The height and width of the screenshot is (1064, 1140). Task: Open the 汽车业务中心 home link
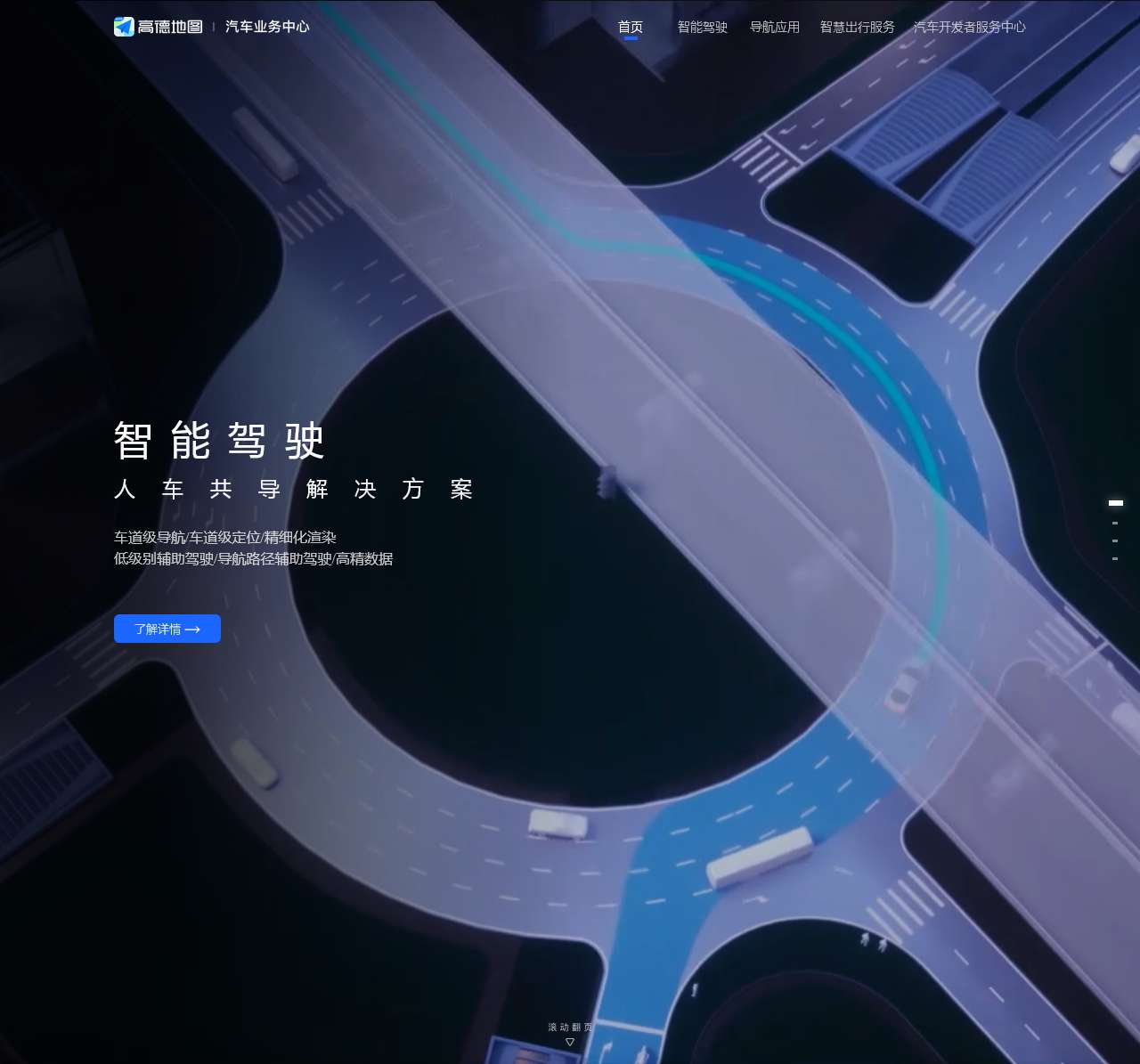point(267,27)
